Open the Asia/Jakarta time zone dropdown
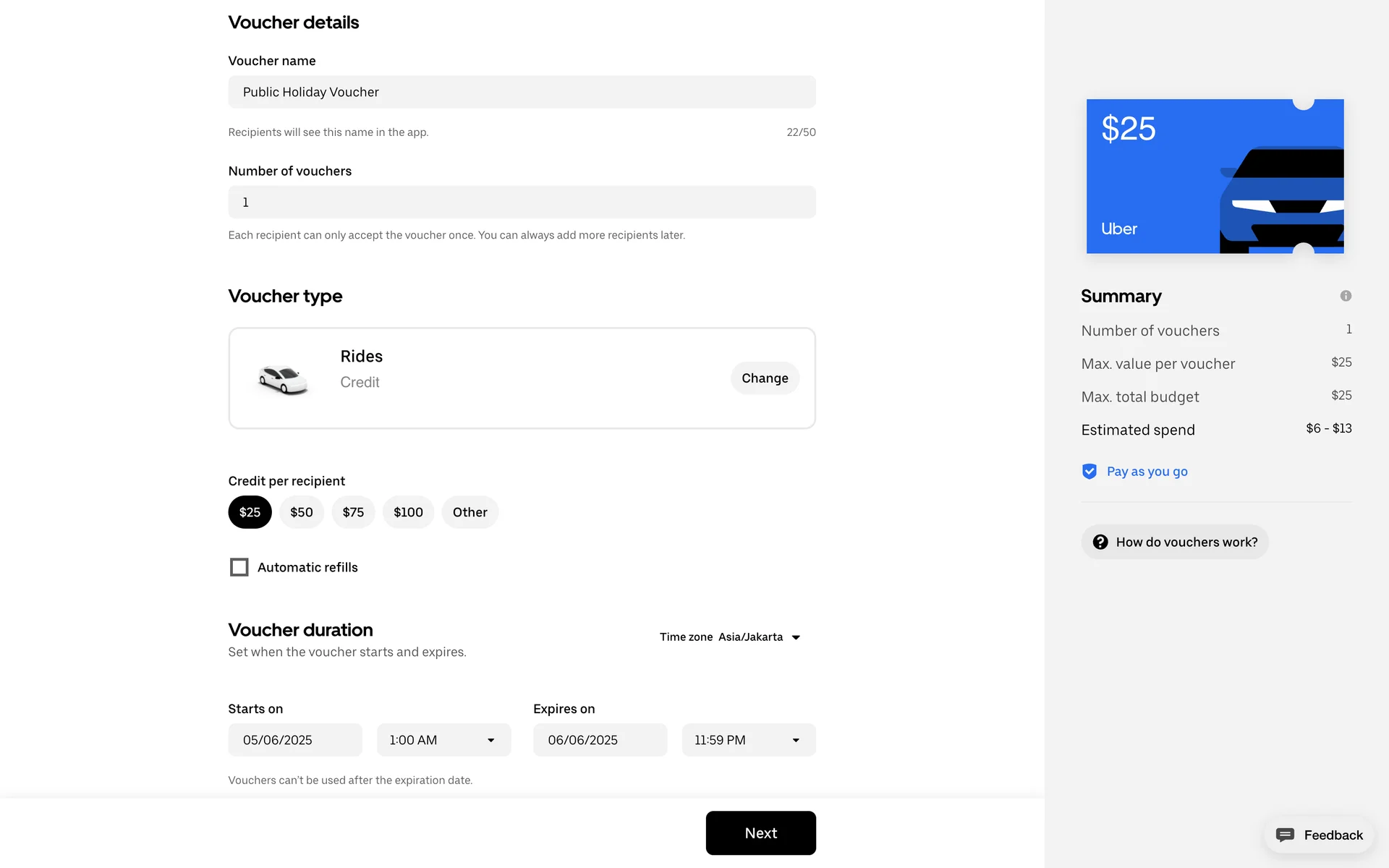 (751, 637)
